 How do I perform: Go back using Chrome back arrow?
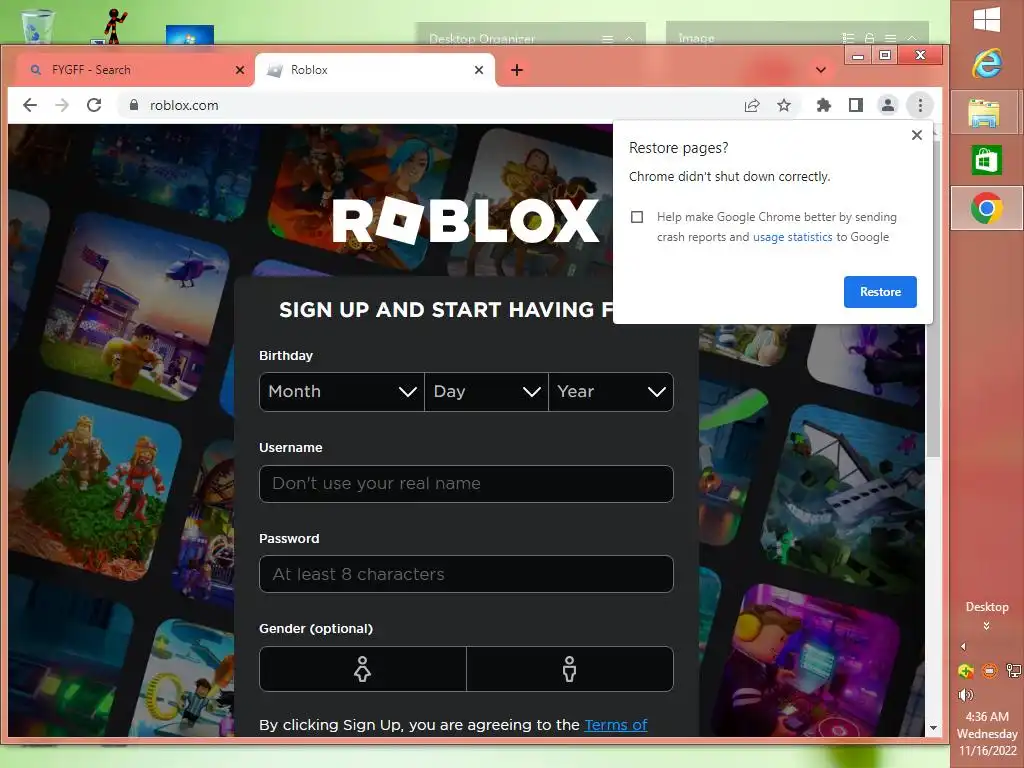(30, 105)
